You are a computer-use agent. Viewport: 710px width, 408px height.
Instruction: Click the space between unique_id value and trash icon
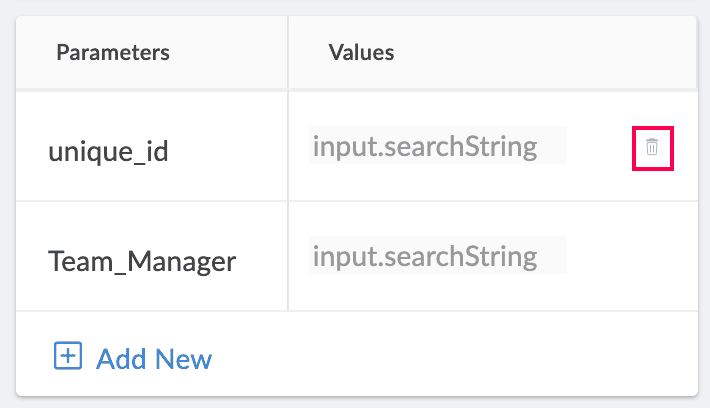point(600,148)
